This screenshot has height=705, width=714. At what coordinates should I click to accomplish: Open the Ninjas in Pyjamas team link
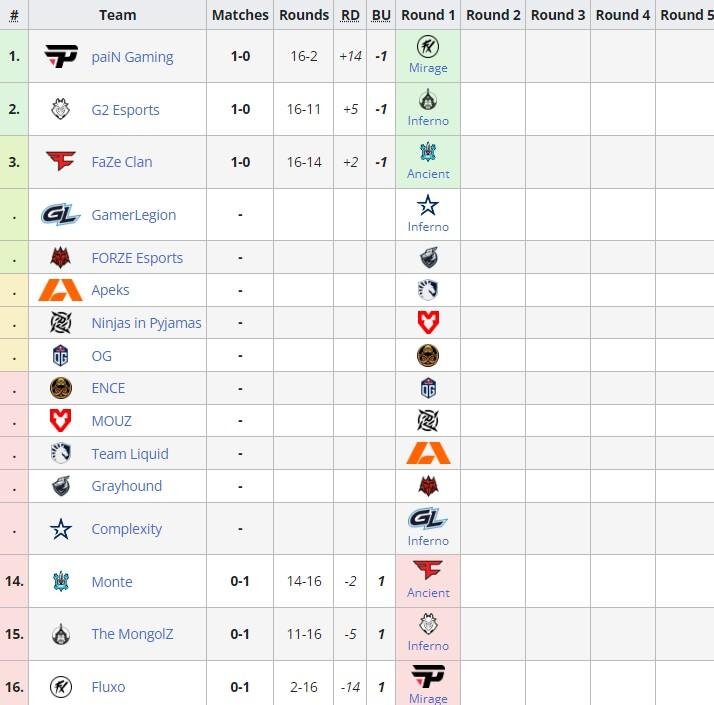tap(146, 323)
